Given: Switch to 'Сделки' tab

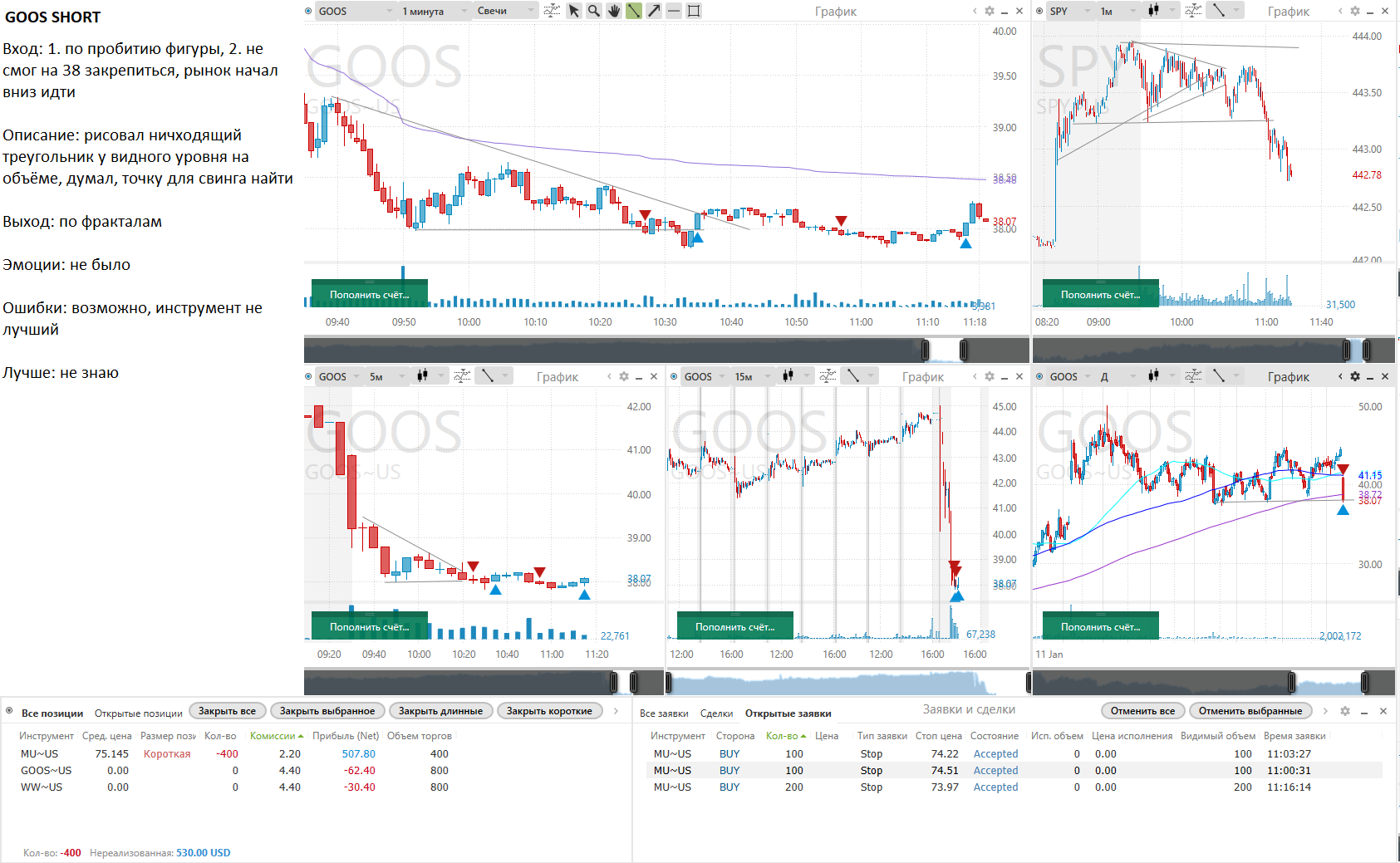Looking at the screenshot, I should pos(716,713).
